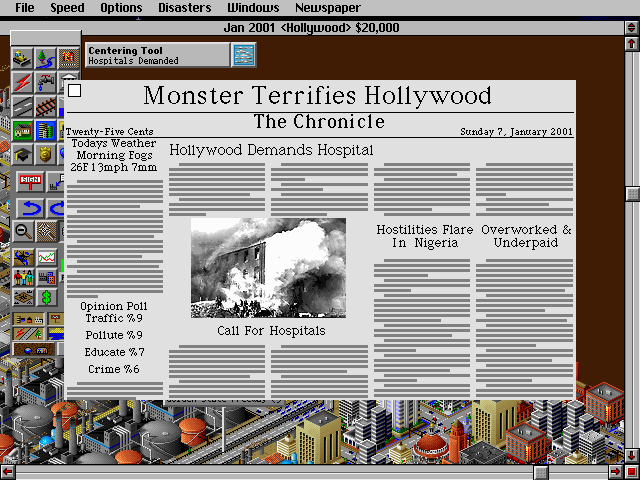The height and width of the screenshot is (480, 640).
Task: Select the Centering tool icon
Action: tap(46, 231)
